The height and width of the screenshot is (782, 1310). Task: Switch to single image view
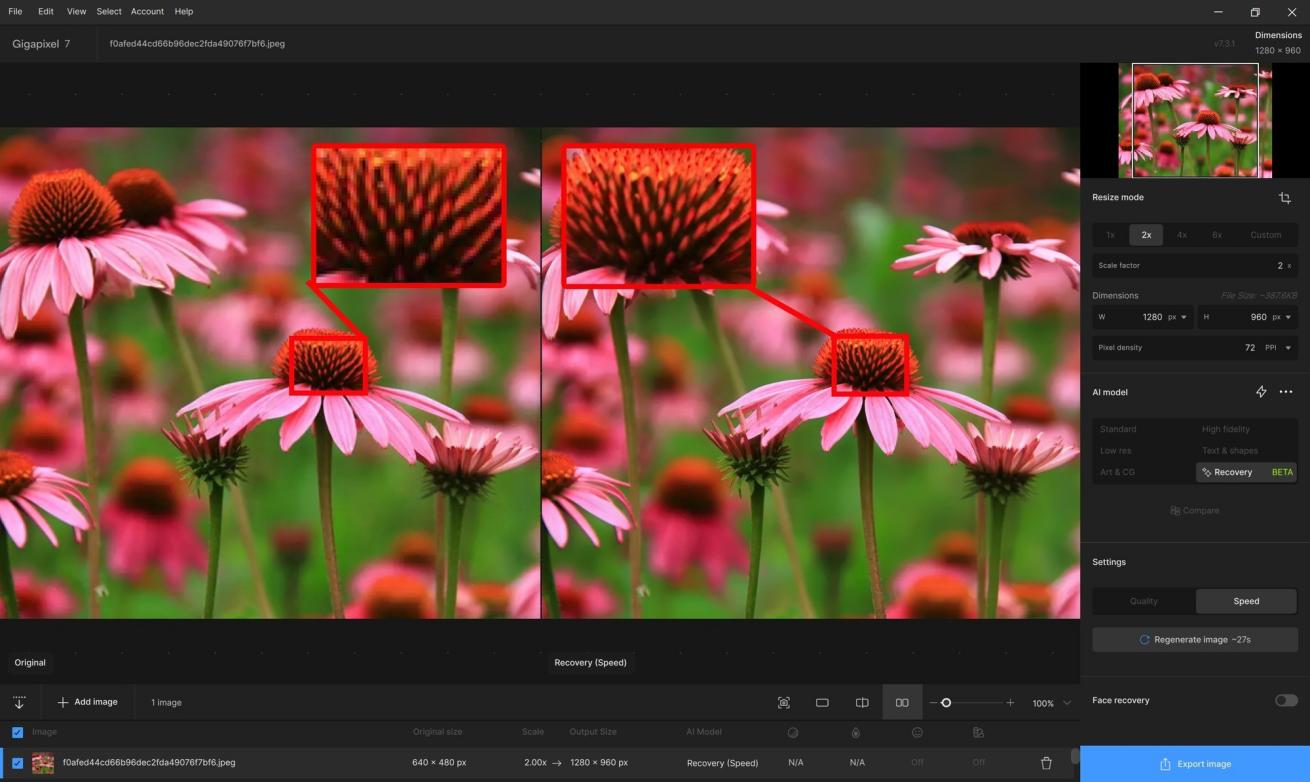point(822,703)
